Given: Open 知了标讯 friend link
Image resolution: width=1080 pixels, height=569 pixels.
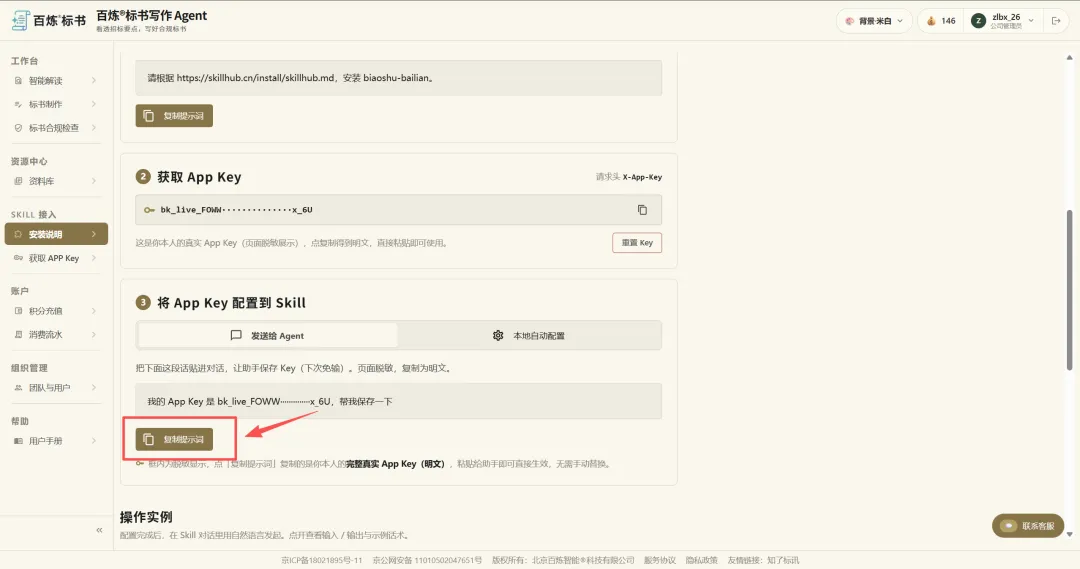Looking at the screenshot, I should click(x=782, y=560).
